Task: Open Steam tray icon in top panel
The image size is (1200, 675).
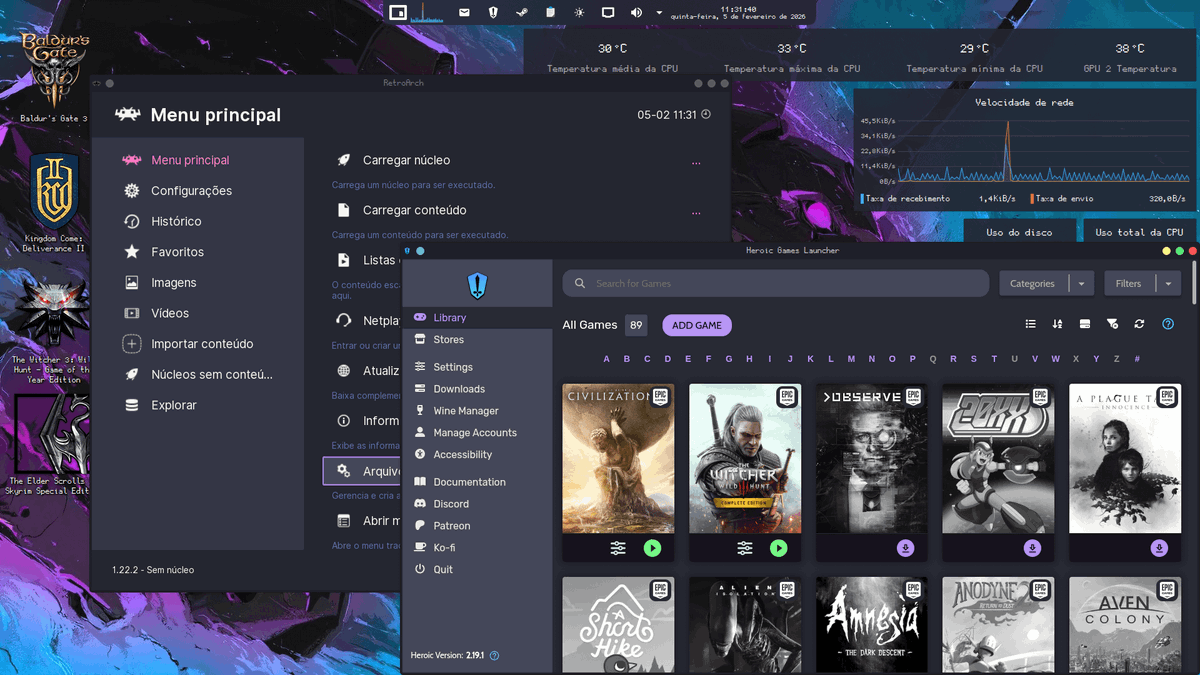Action: coord(521,13)
